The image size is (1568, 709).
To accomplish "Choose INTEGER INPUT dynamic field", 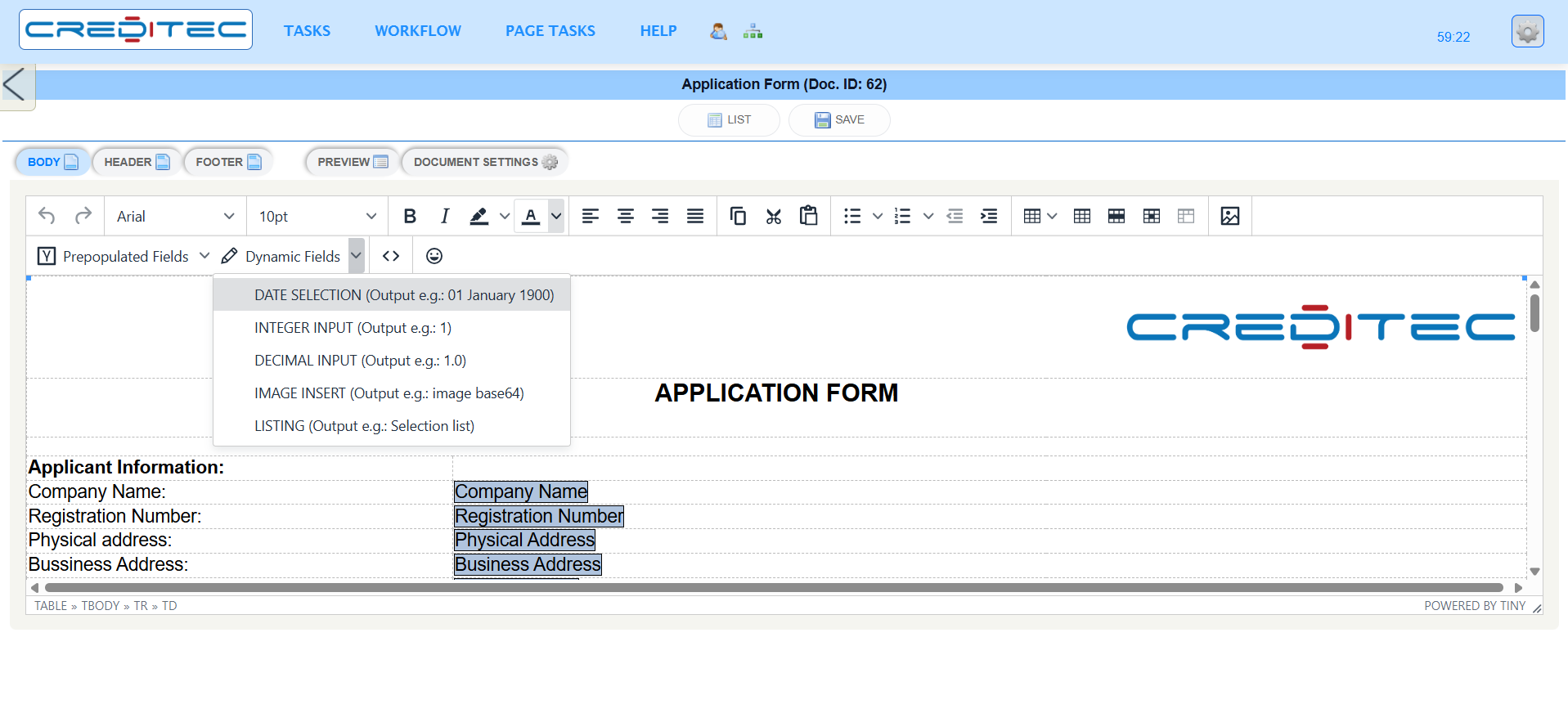I will [392, 328].
